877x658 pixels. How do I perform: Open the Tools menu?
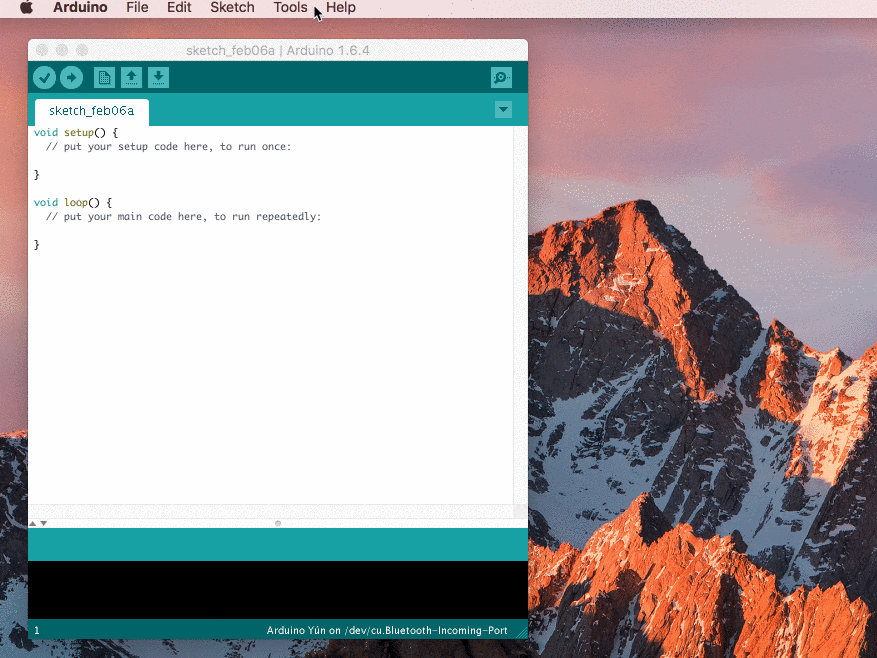coord(290,8)
